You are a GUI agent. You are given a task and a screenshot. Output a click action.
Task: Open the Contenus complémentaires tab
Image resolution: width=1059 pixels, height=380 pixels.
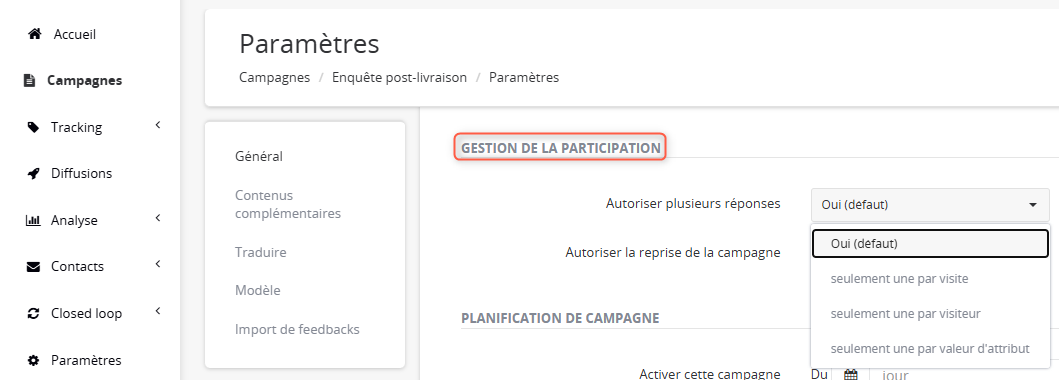pyautogui.click(x=288, y=205)
